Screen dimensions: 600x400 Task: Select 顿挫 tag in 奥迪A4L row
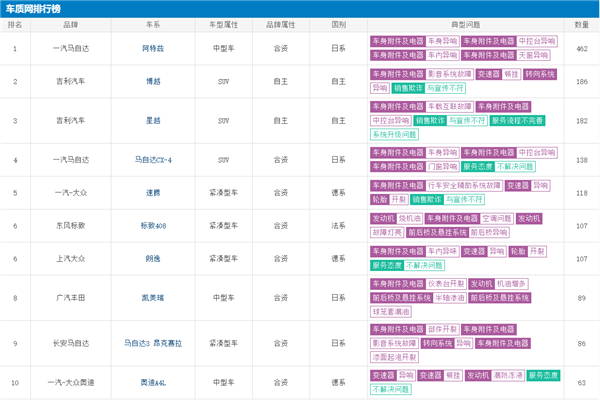pyautogui.click(x=453, y=376)
